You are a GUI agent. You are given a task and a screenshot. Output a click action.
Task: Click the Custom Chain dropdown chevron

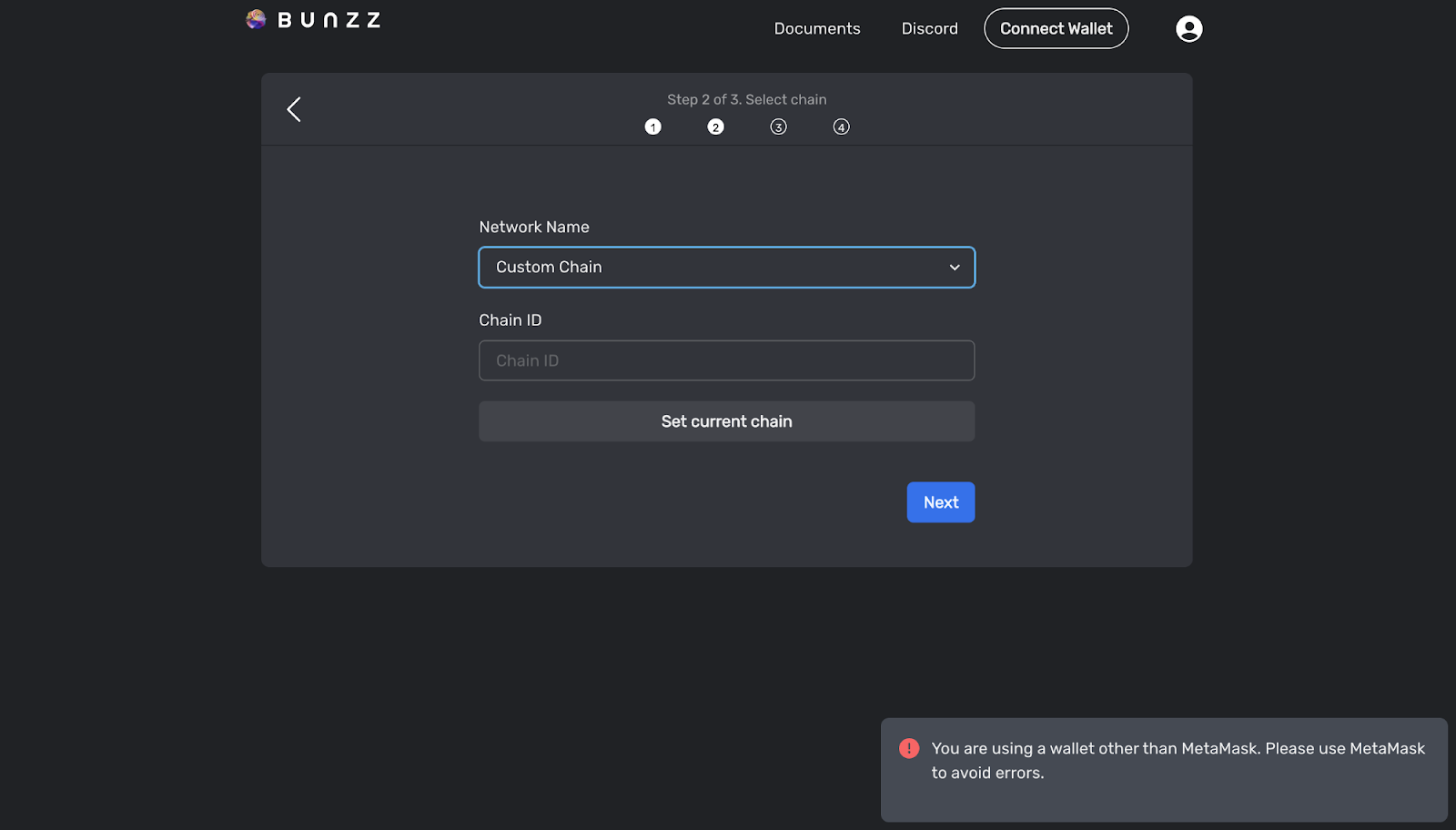954,267
